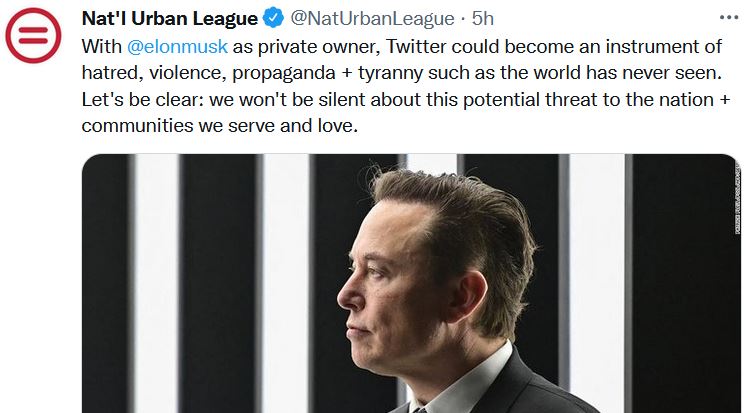Viewport: 746px width, 413px height.
Task: Open the tweet's three-dot more menu
Action: [x=730, y=17]
